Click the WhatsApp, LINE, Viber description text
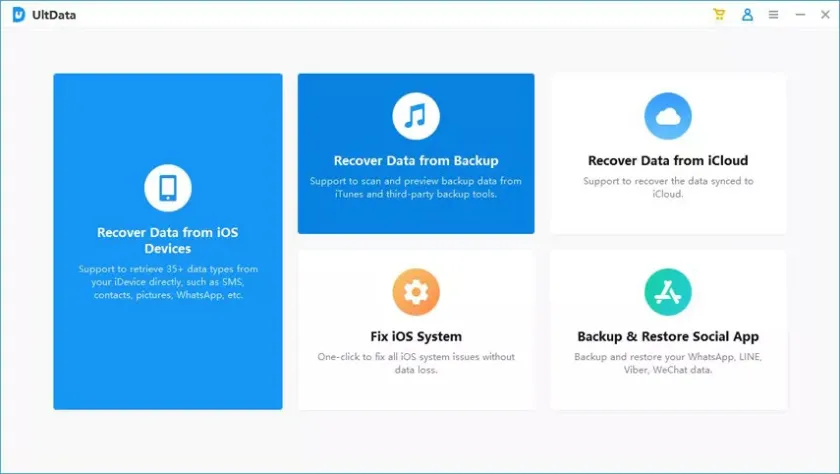840x474 pixels. pyautogui.click(x=668, y=363)
